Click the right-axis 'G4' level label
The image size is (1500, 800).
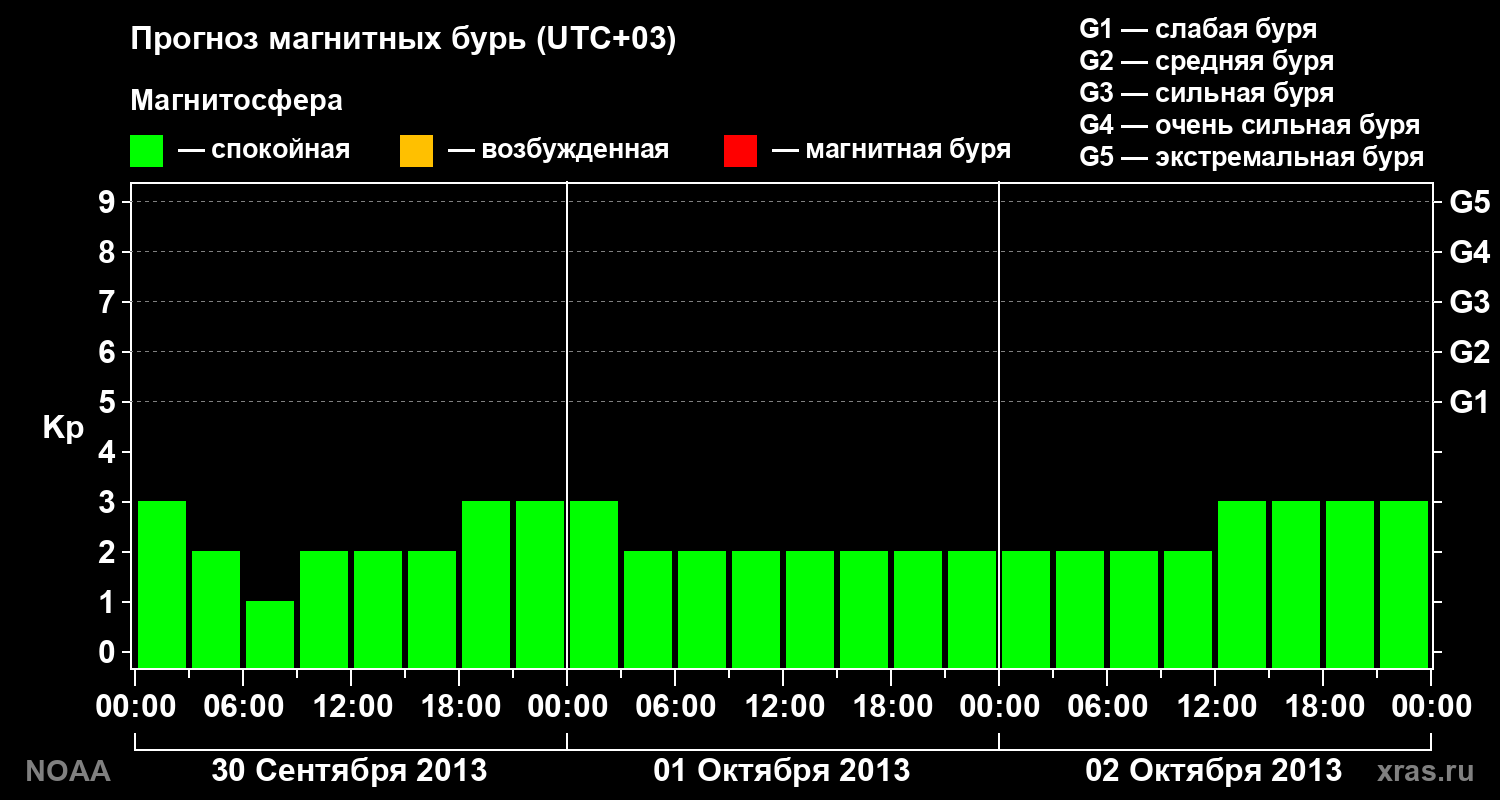[x=1469, y=252]
